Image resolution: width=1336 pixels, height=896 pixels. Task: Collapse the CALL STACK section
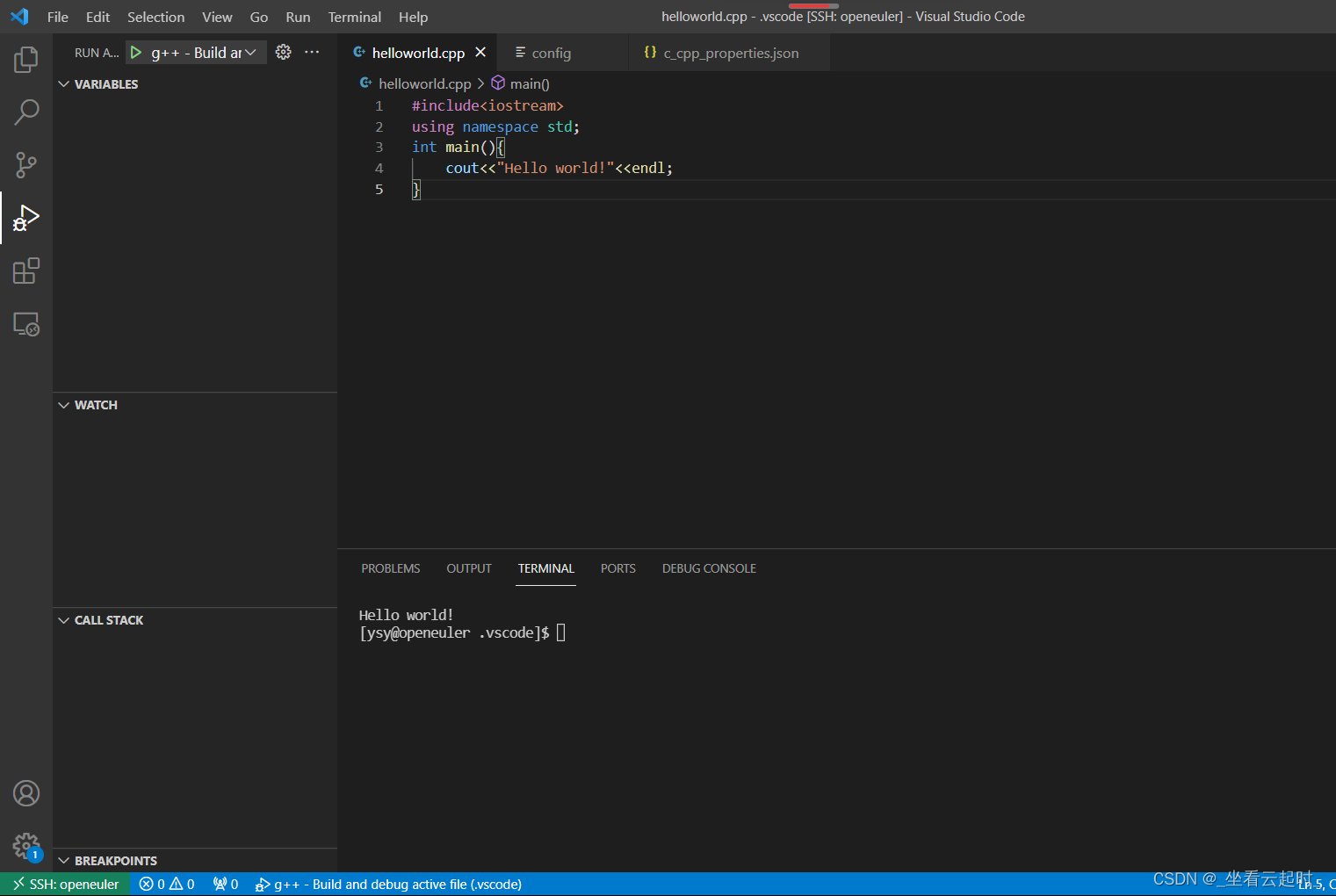(x=63, y=619)
